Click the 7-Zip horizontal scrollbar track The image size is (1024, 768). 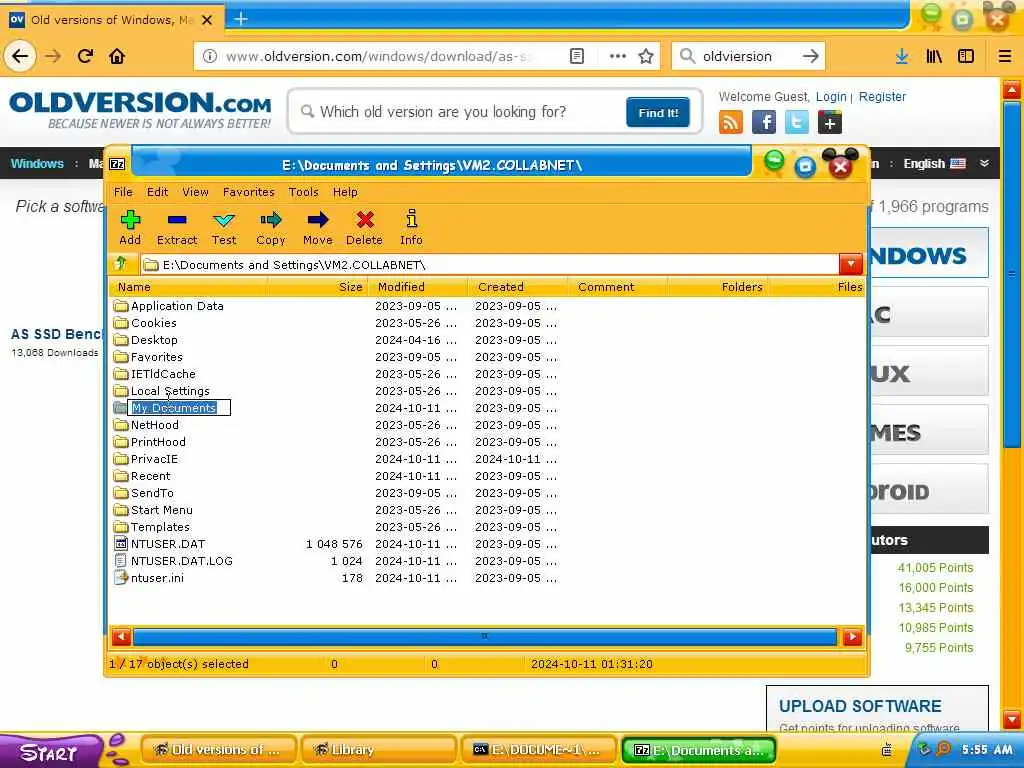(484, 636)
